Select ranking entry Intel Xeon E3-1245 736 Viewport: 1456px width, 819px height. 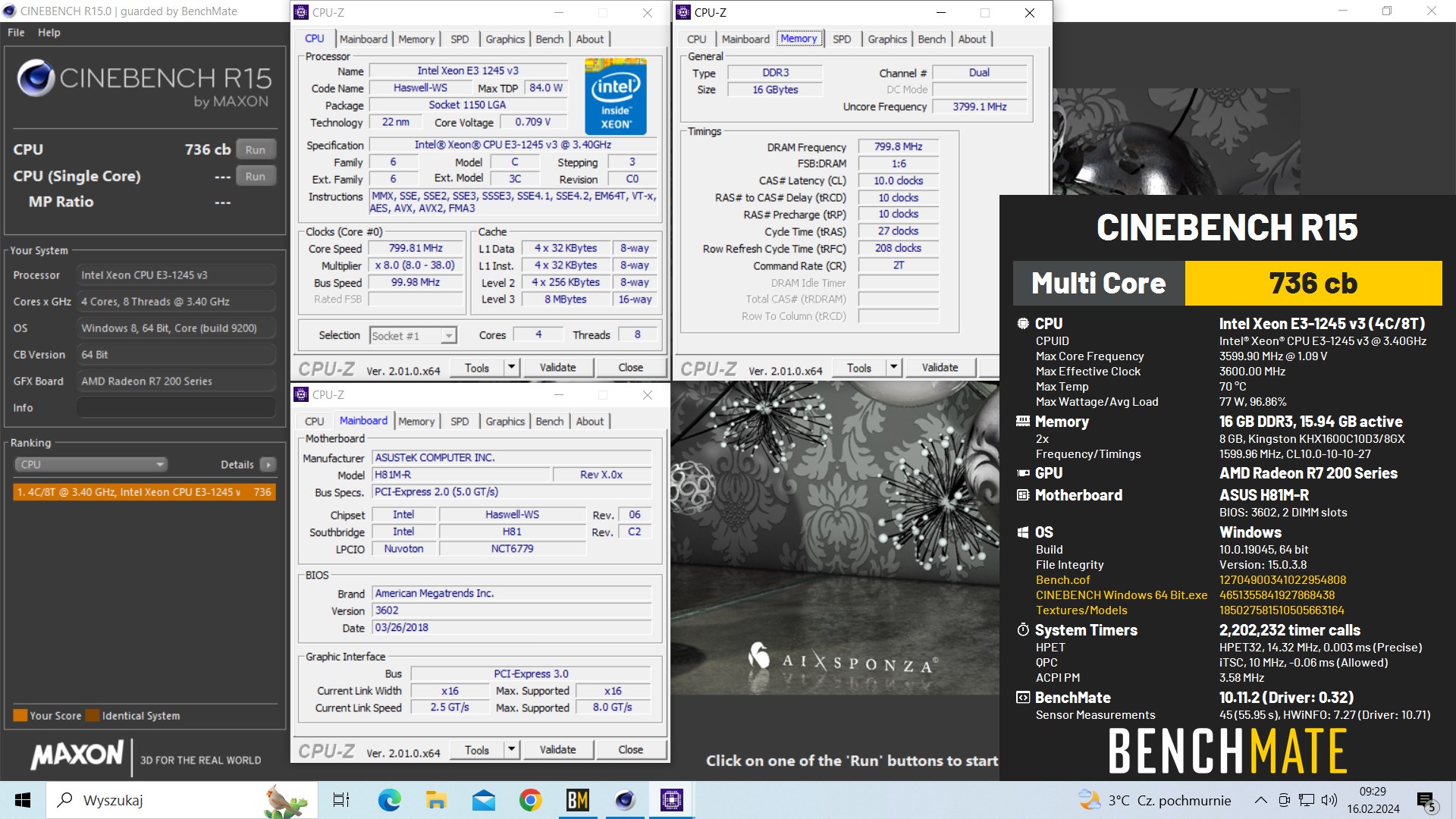tap(144, 492)
